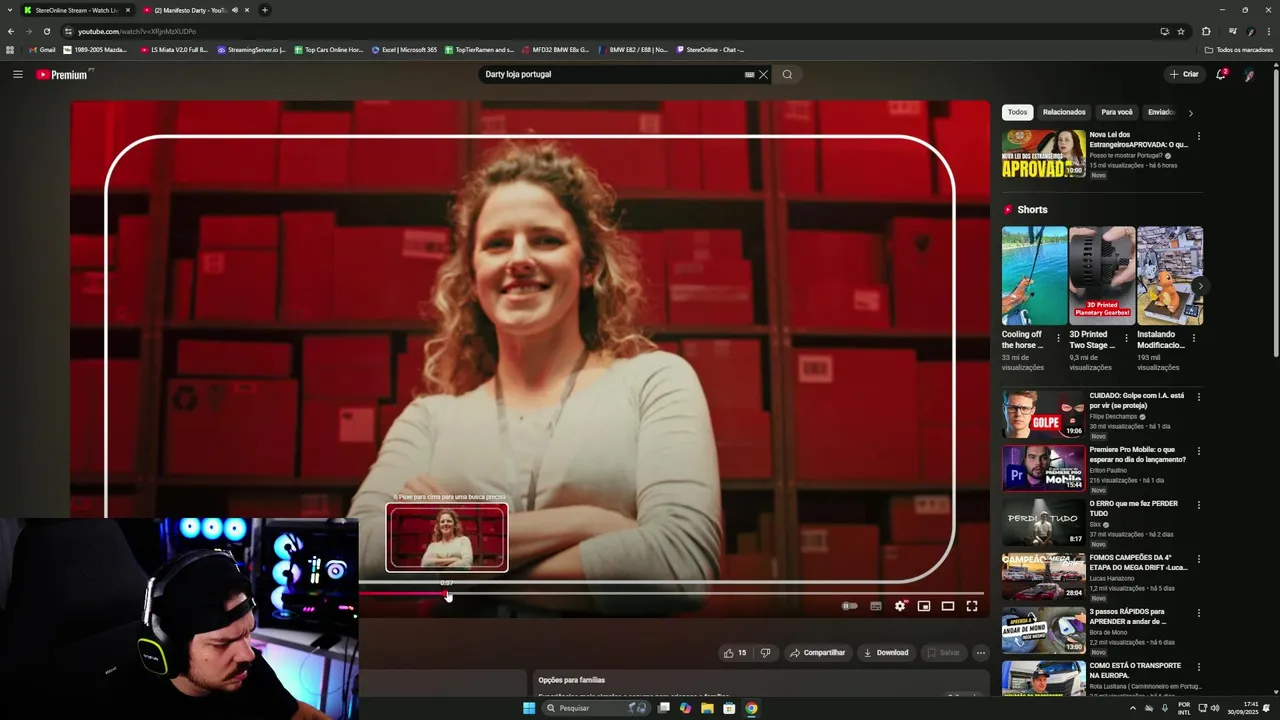Open O ERRO que me fez PERDER TUDO
The image size is (1280, 720).
point(1044,522)
